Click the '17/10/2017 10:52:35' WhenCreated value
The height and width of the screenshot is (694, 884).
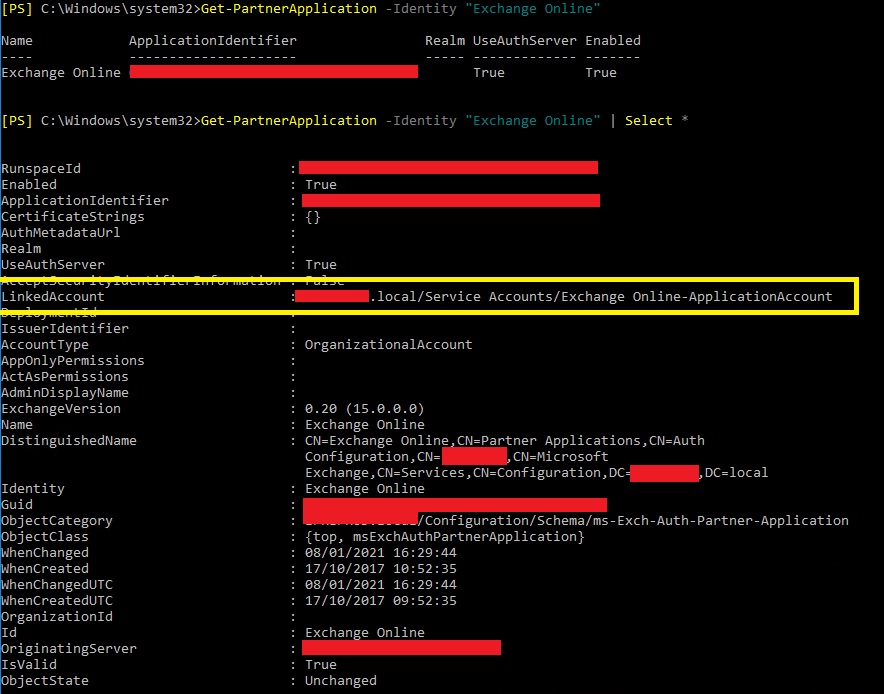coord(381,568)
